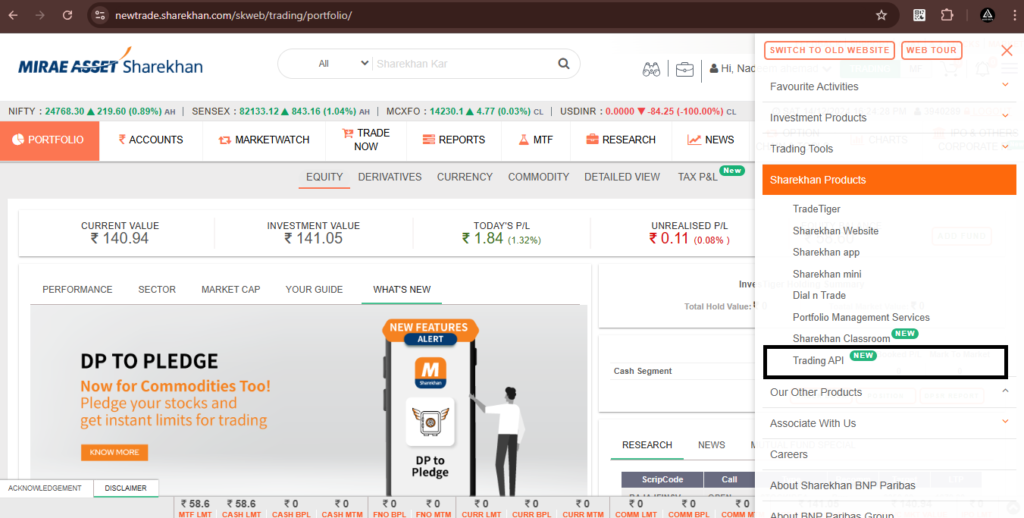The image size is (1024, 518).
Task: Open Sharekhan mini link
Action: coord(827,274)
